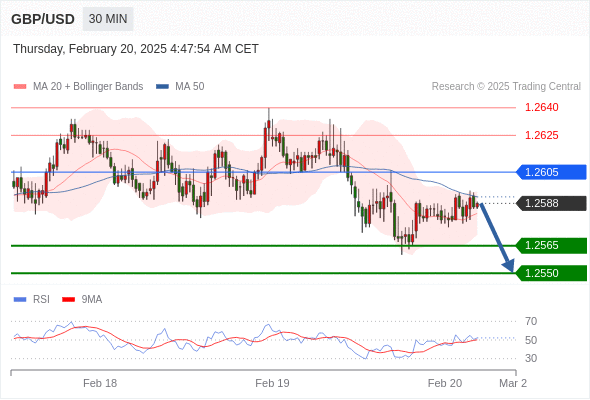Click the MA 20 + Bollinger Bands legend label
The height and width of the screenshot is (400, 590).
(x=88, y=87)
